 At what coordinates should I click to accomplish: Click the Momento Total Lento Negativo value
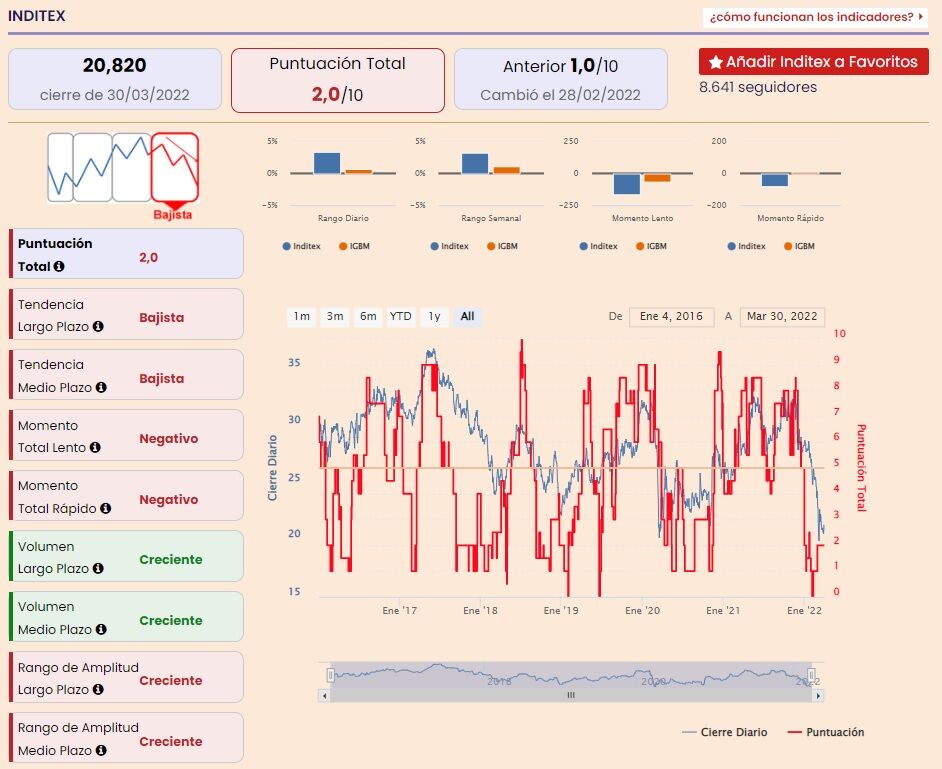coord(169,439)
